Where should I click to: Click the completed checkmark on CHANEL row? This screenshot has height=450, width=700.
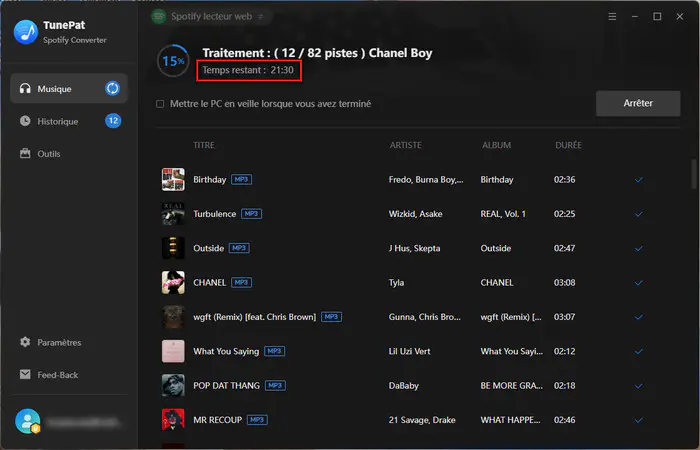639,283
